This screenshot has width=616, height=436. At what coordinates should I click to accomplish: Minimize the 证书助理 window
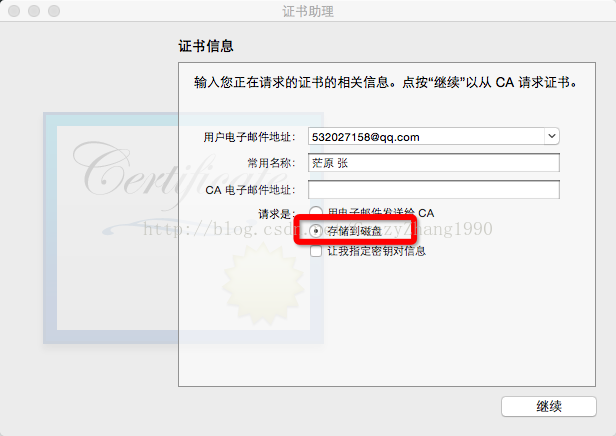34,11
